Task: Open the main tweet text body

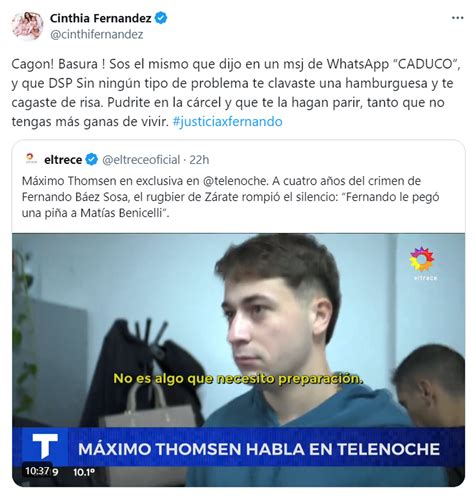Action: tap(236, 93)
